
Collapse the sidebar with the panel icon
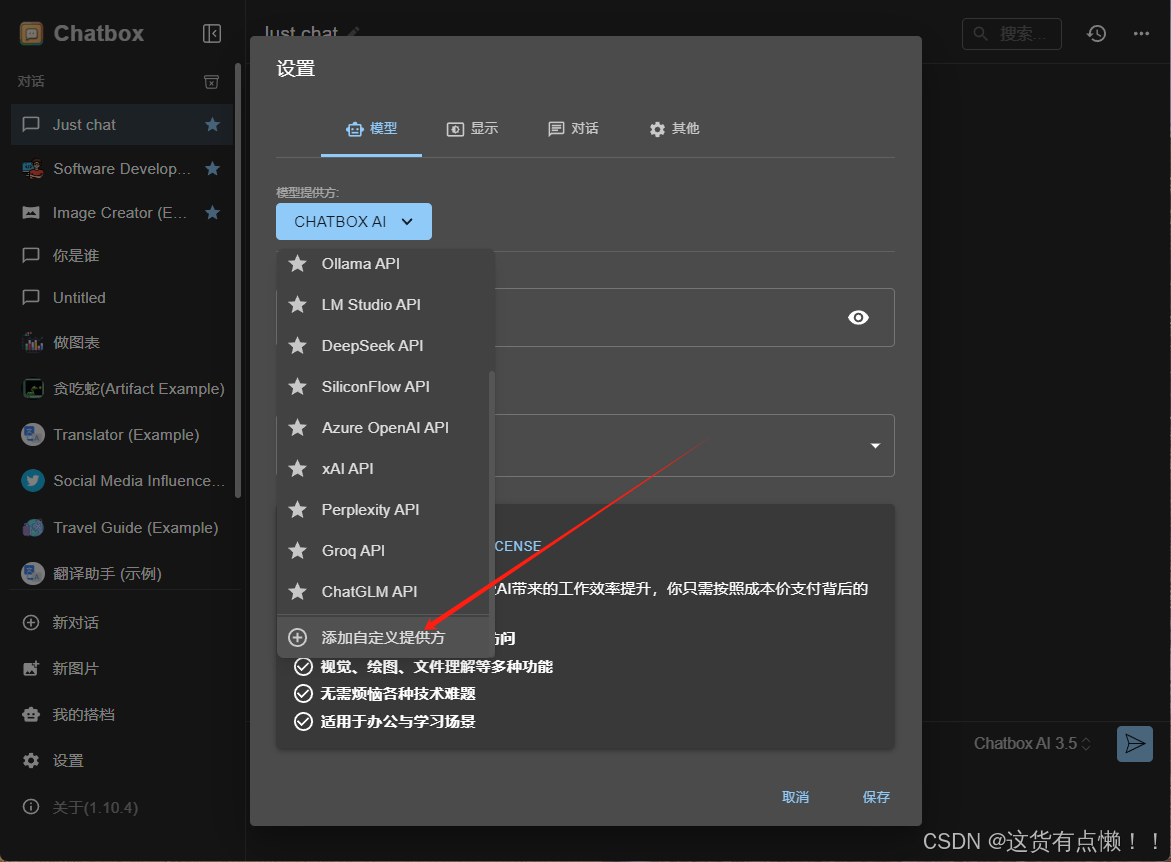(212, 34)
